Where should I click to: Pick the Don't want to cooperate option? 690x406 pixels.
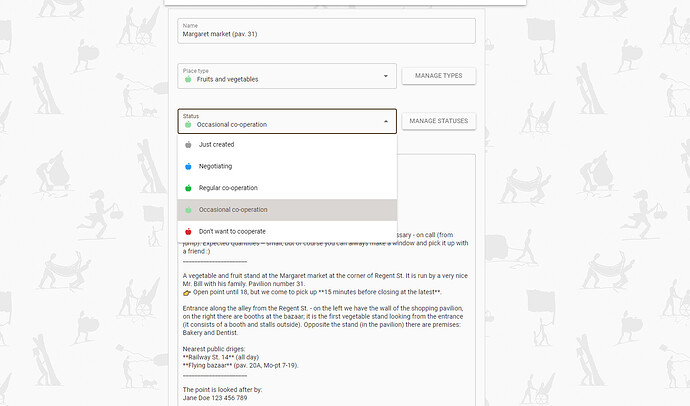287,231
